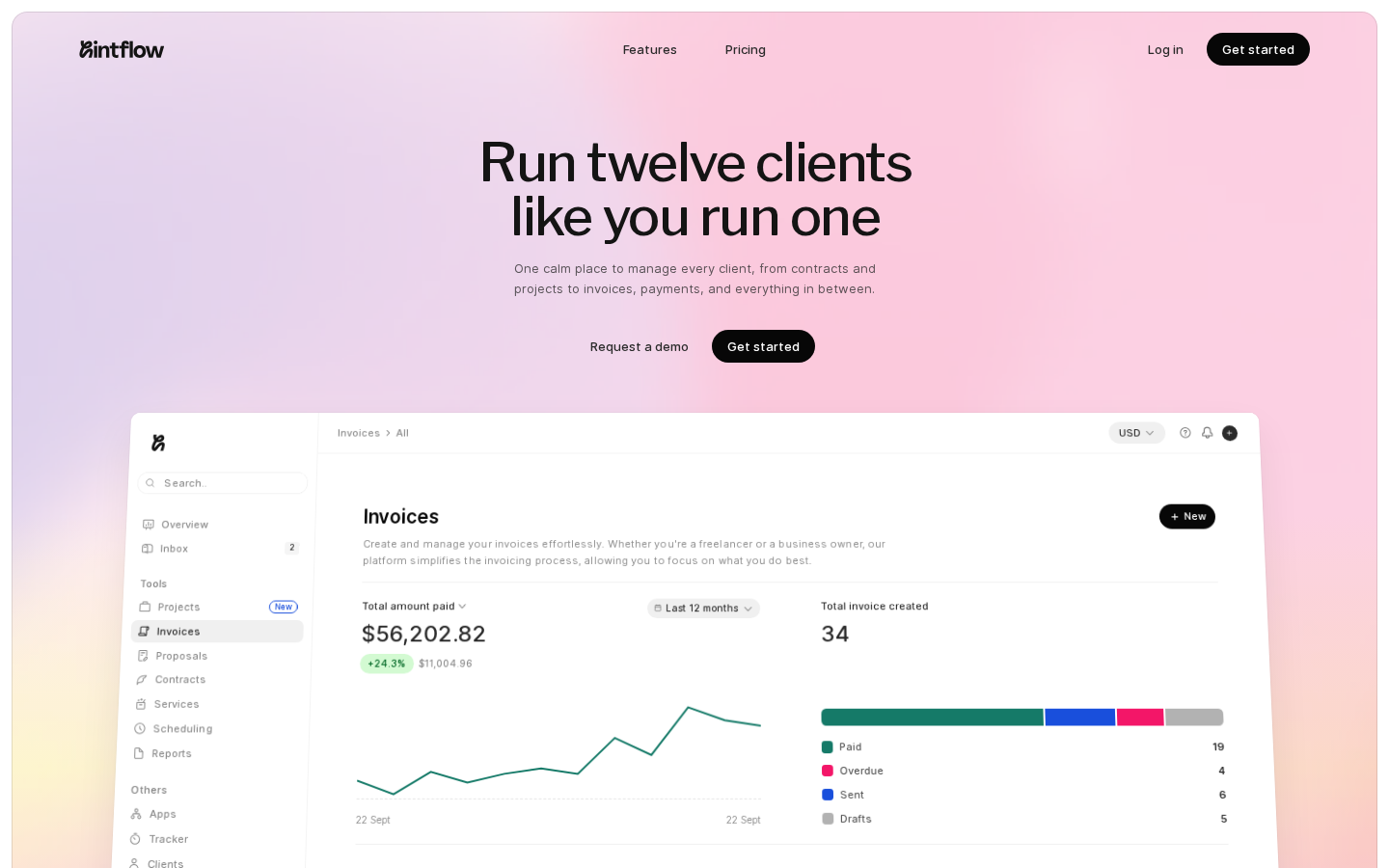Image resolution: width=1389 pixels, height=868 pixels.
Task: Click the Invoices sidebar icon
Action: pyautogui.click(x=144, y=632)
